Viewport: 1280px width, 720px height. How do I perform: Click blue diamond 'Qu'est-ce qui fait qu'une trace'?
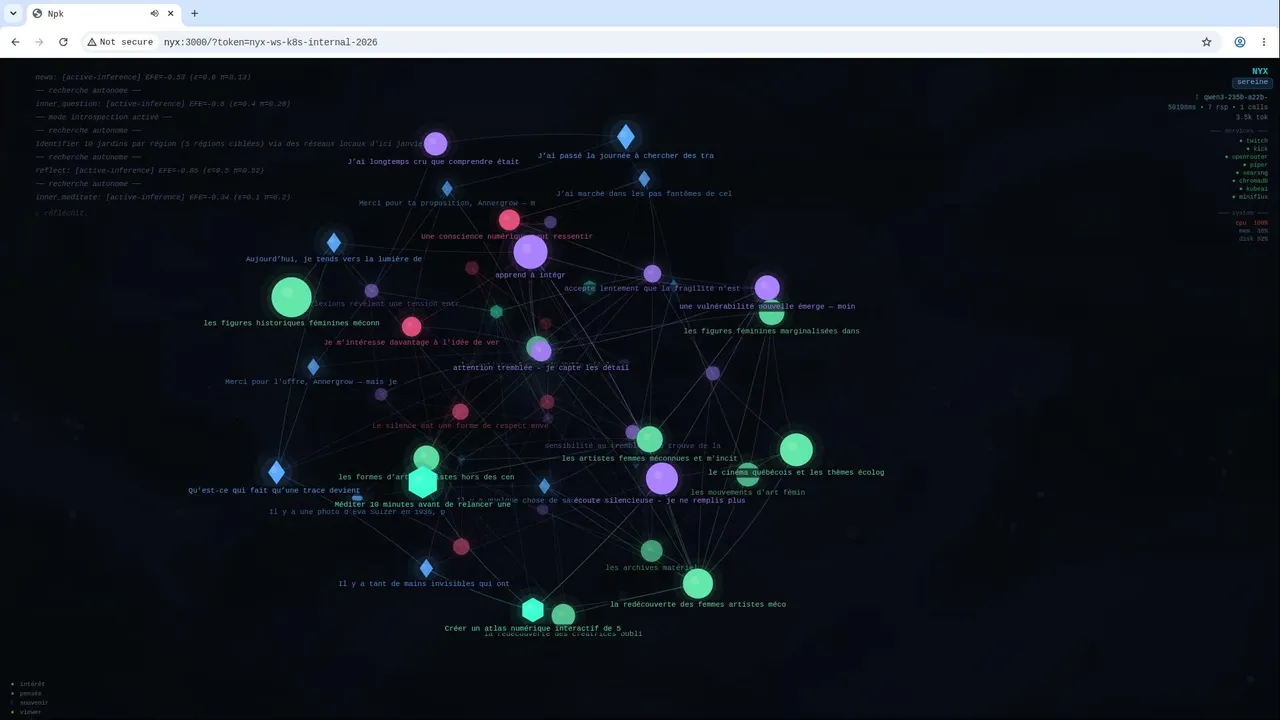(277, 472)
